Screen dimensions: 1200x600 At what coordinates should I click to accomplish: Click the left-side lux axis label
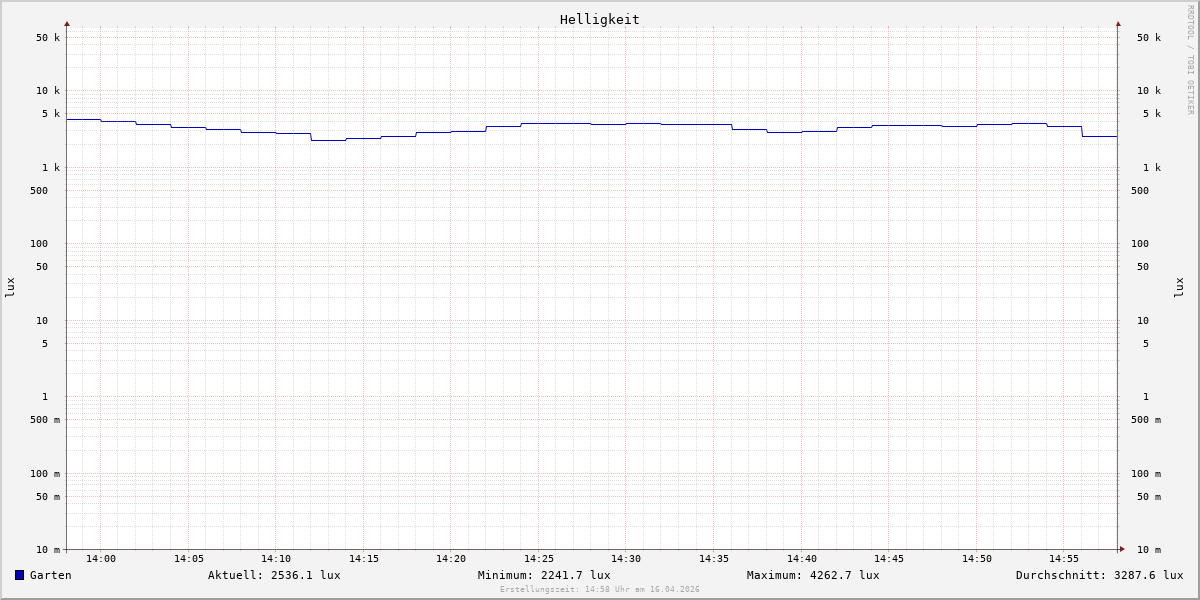[x=10, y=287]
